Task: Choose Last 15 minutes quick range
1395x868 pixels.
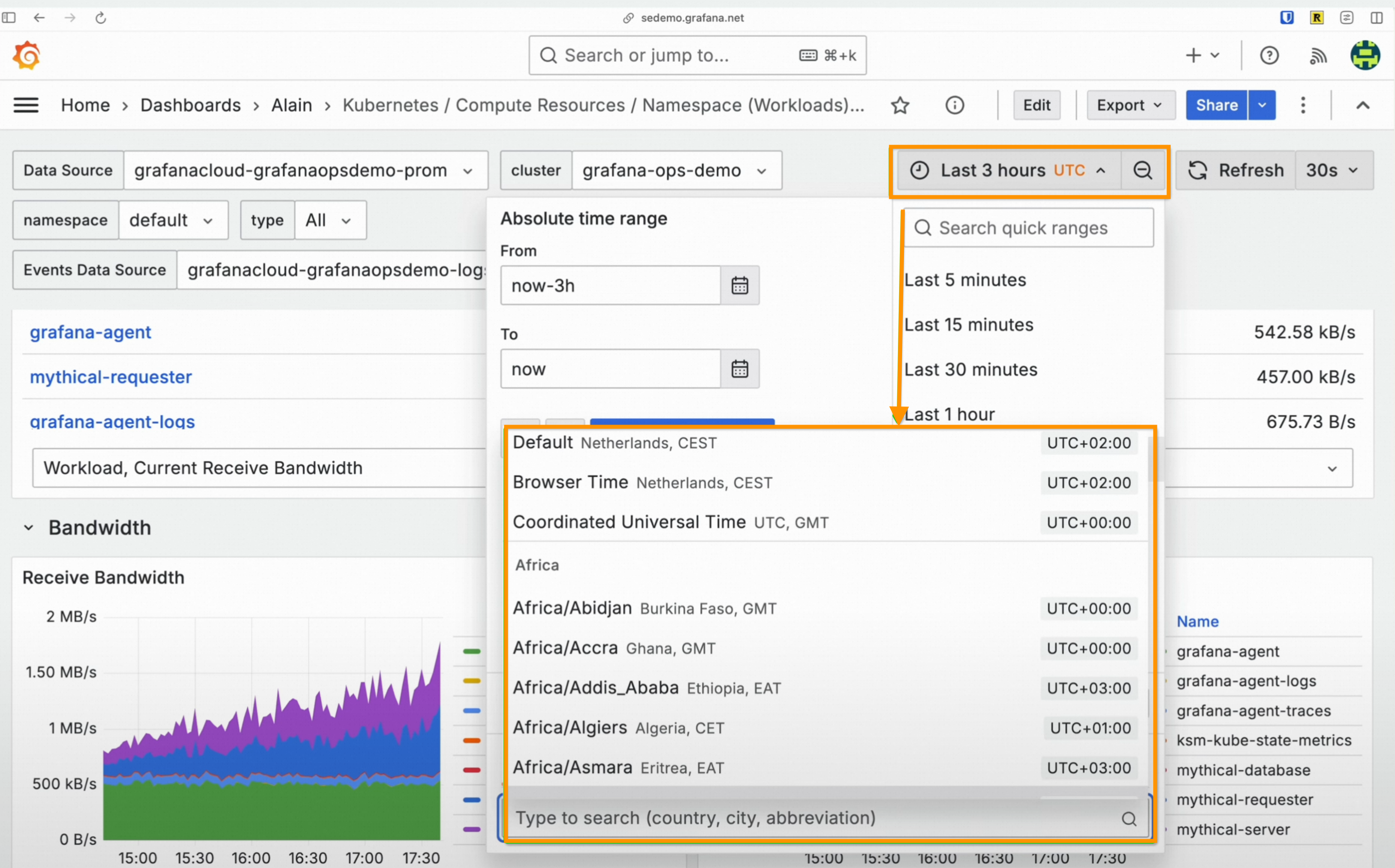Action: point(968,325)
